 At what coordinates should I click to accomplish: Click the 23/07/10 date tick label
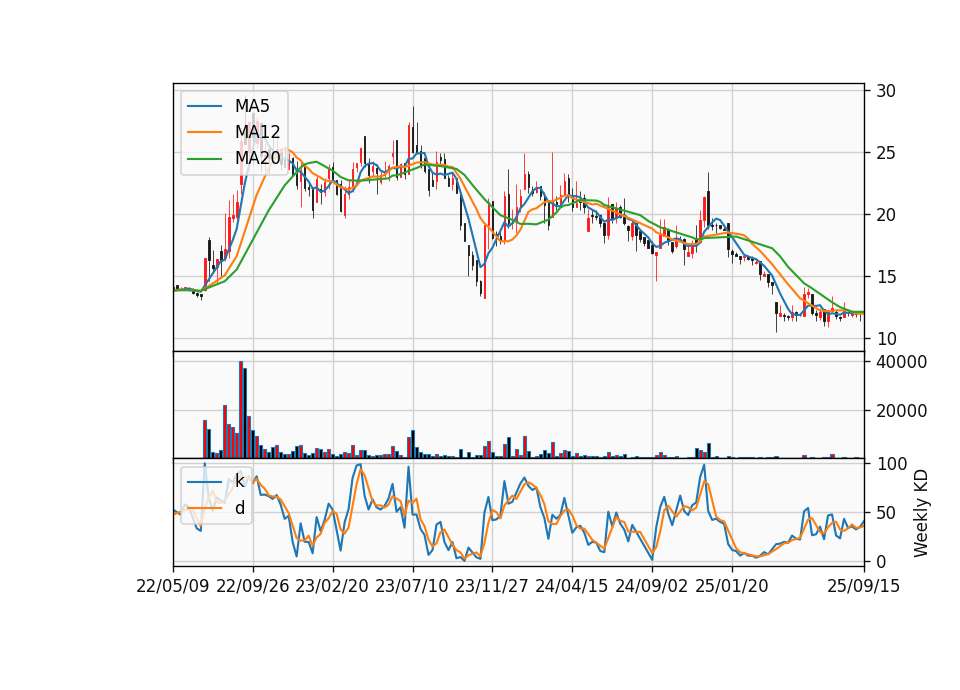(412, 586)
